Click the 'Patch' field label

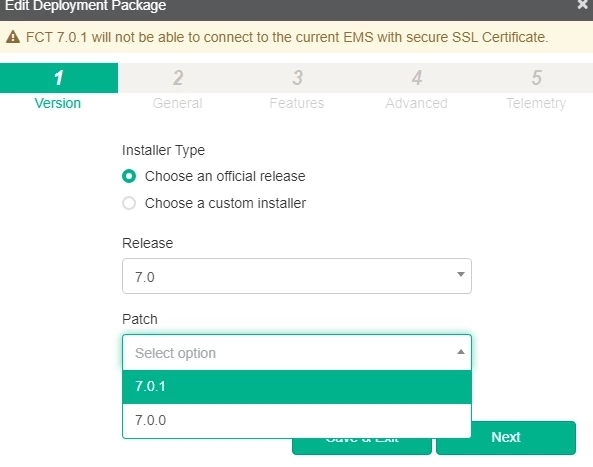140,319
